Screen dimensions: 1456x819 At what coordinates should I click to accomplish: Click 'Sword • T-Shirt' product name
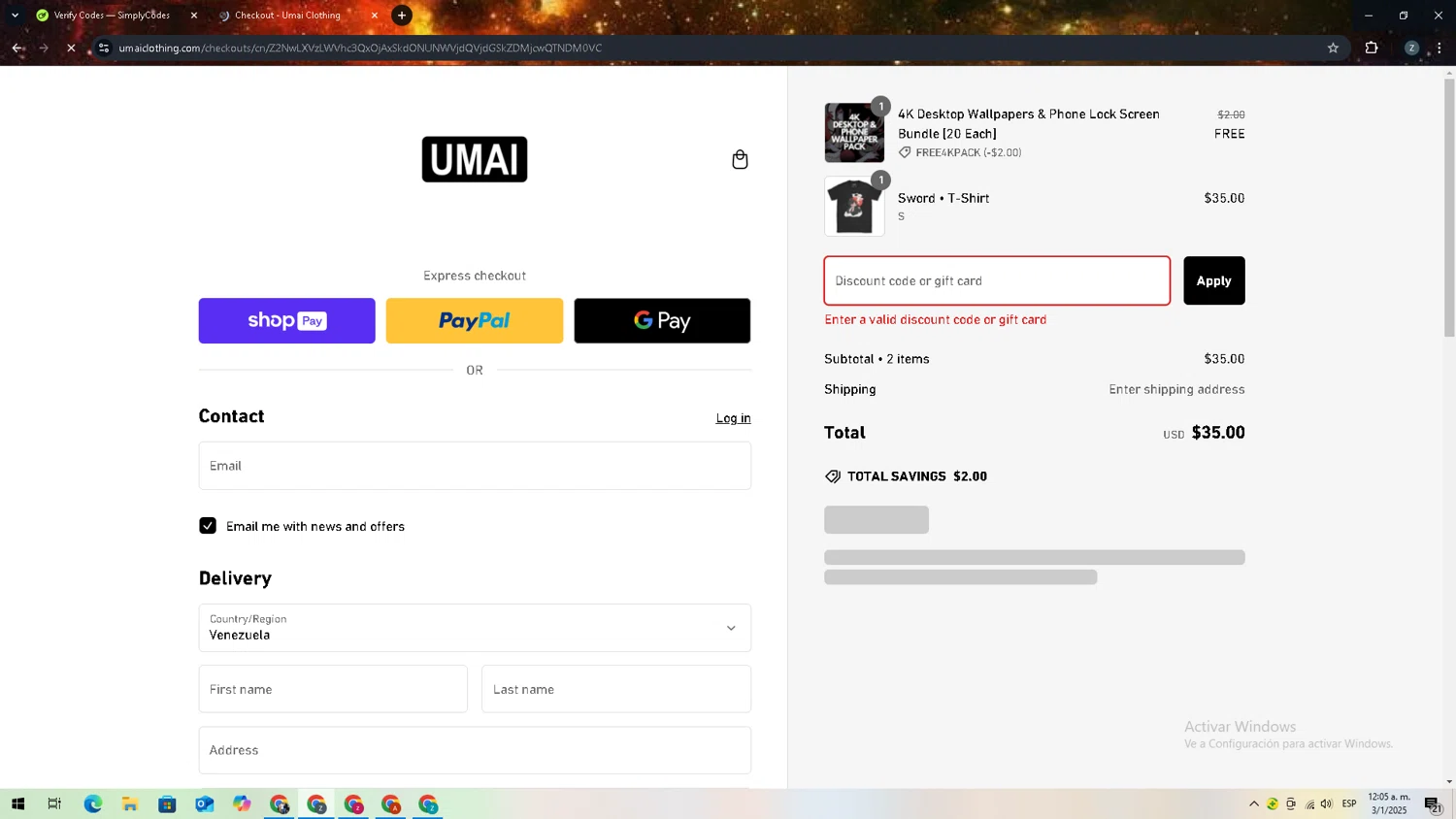click(943, 198)
